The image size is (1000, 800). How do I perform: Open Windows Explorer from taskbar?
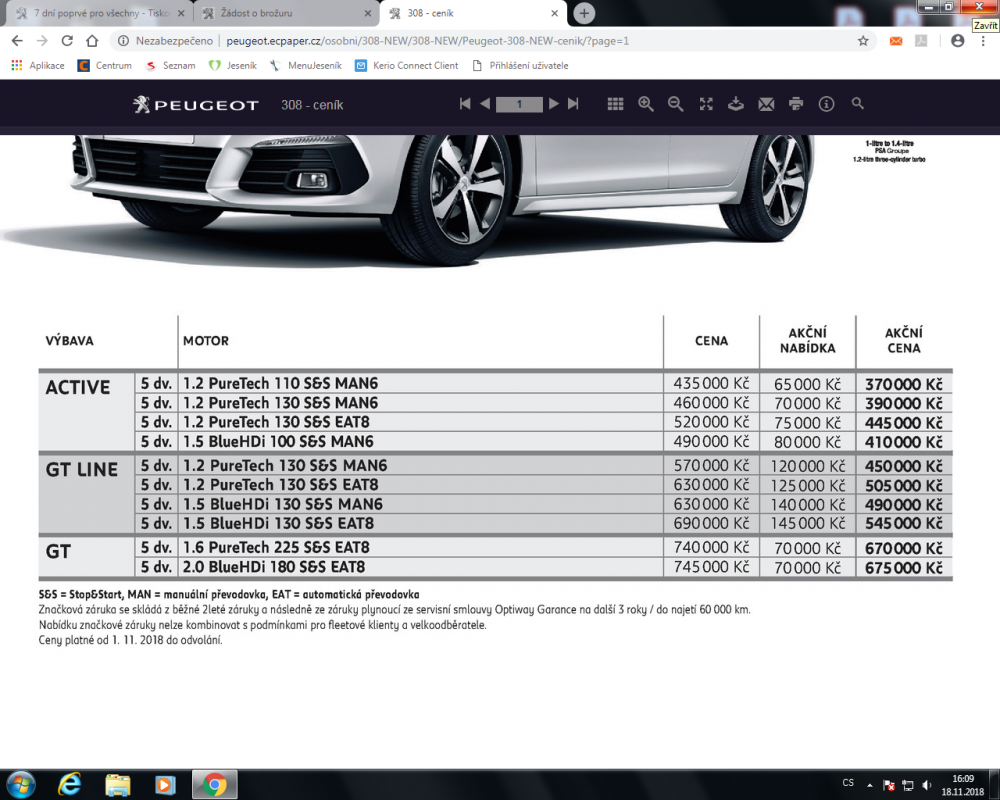point(117,785)
